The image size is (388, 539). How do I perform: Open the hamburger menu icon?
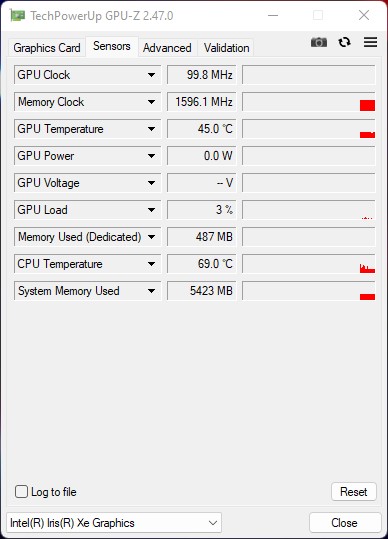370,42
